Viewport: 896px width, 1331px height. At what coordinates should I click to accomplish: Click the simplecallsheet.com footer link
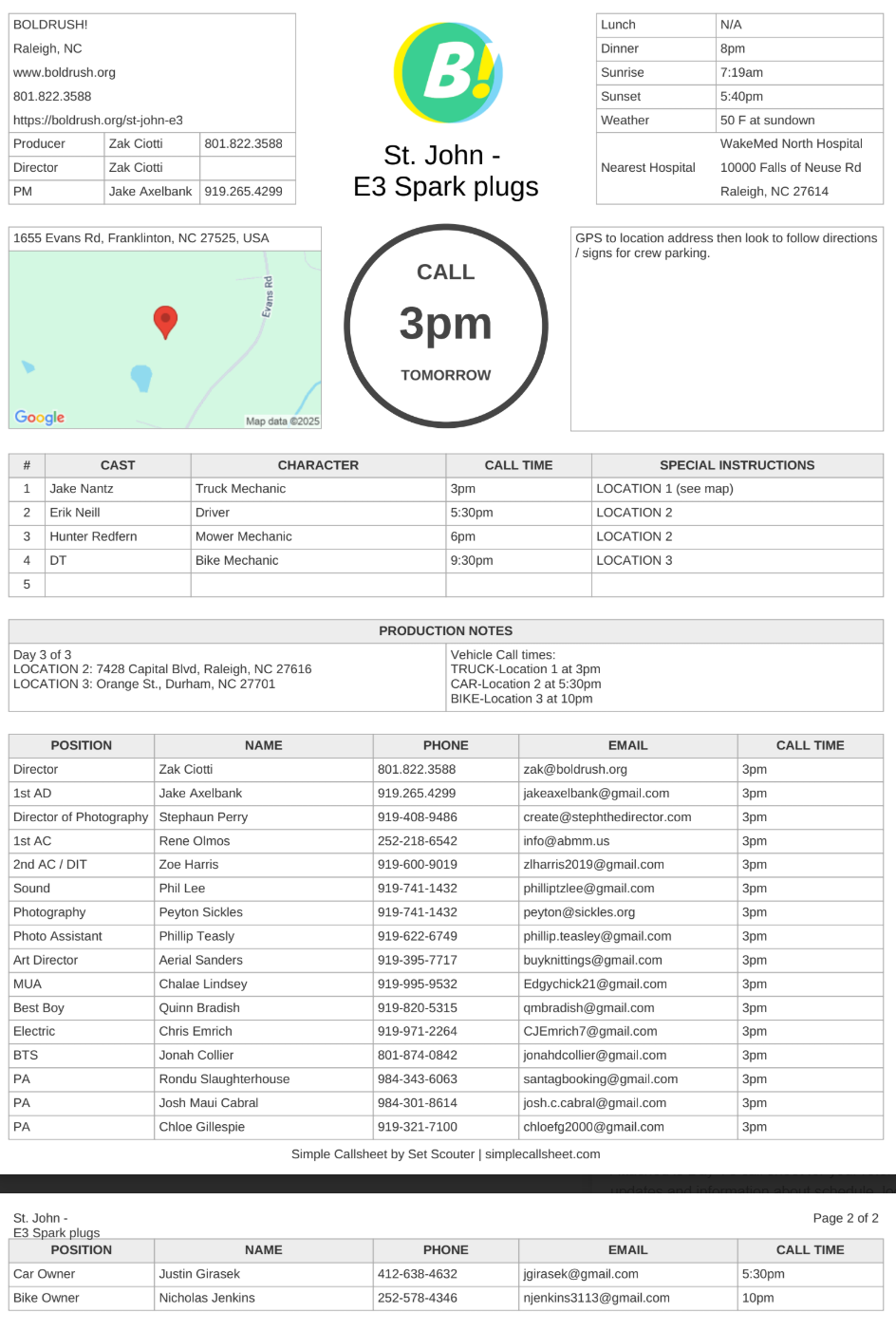tap(543, 1154)
